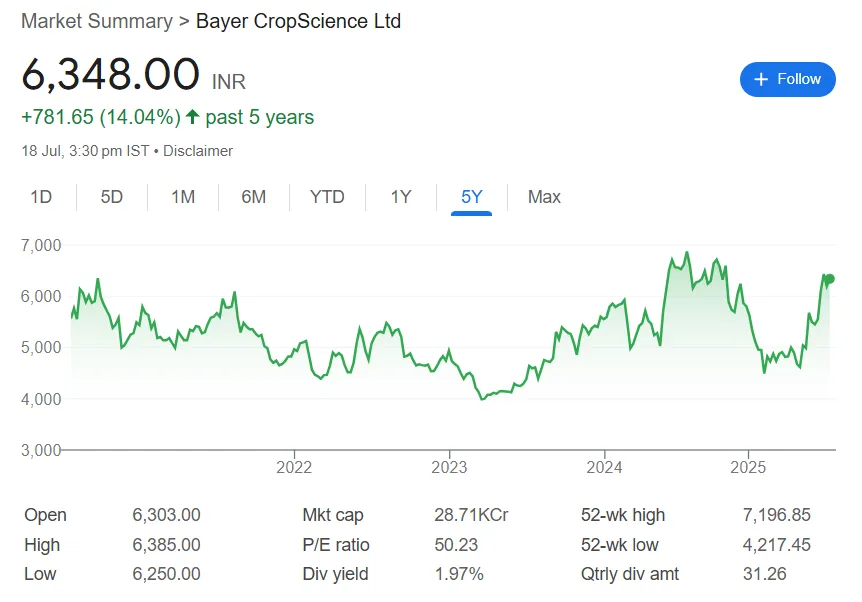Click the 2023 x-axis label
Image resolution: width=862 pixels, height=602 pixels.
pyautogui.click(x=449, y=467)
